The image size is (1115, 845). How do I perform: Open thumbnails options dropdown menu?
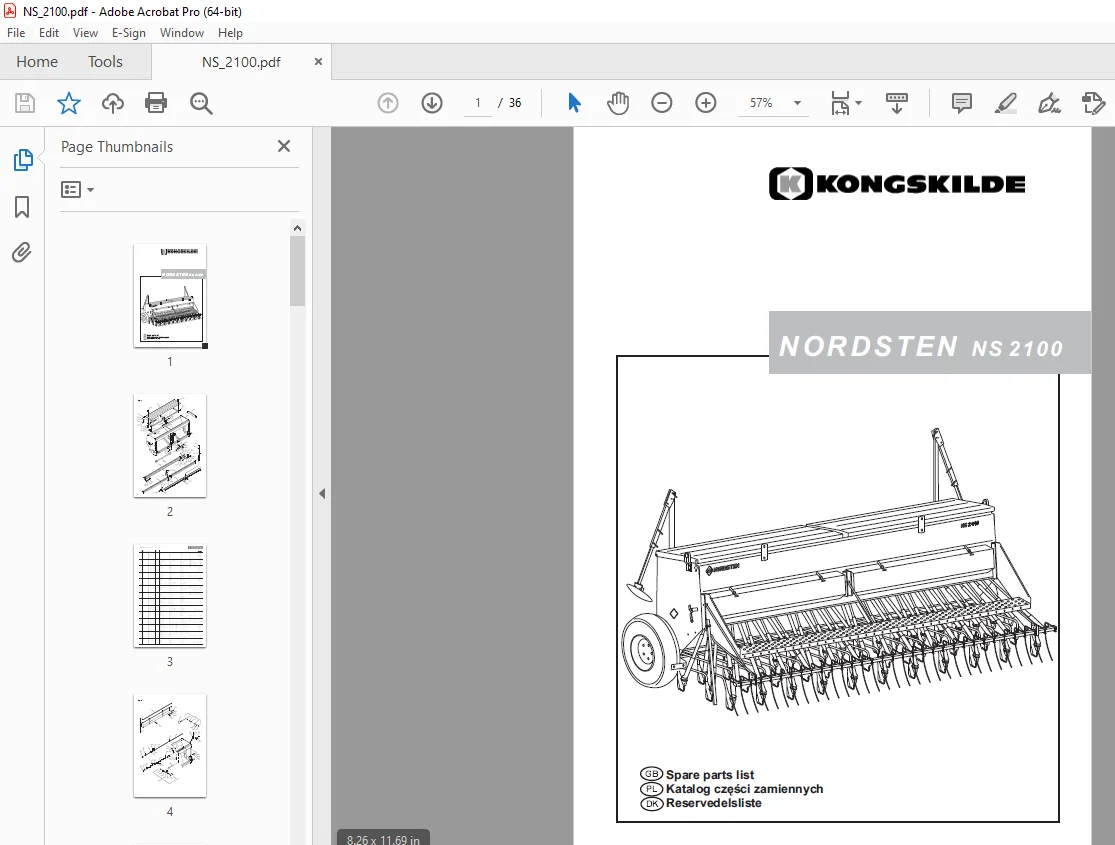(78, 190)
